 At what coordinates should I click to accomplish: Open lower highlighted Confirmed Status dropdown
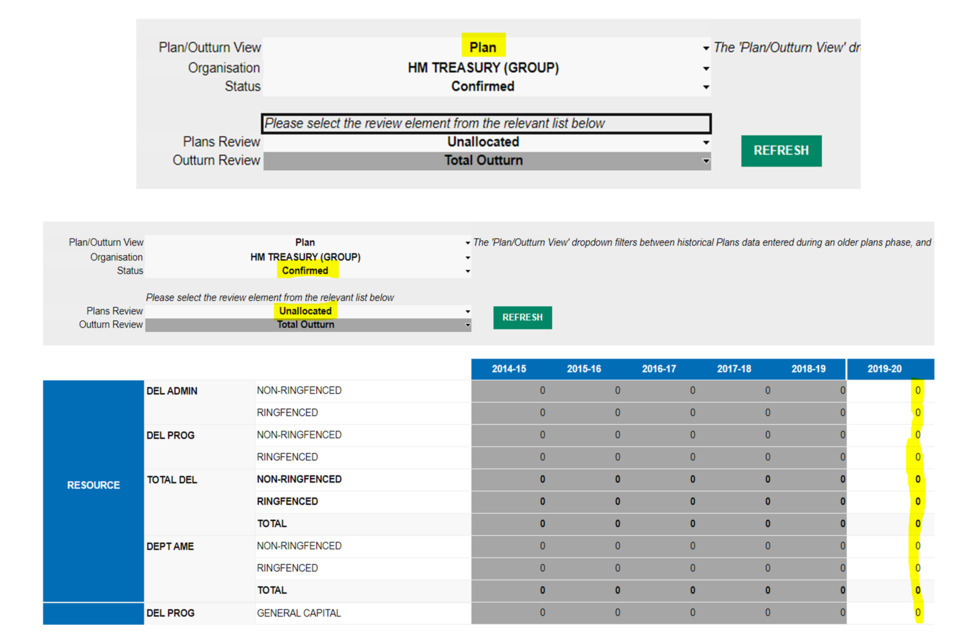467,271
